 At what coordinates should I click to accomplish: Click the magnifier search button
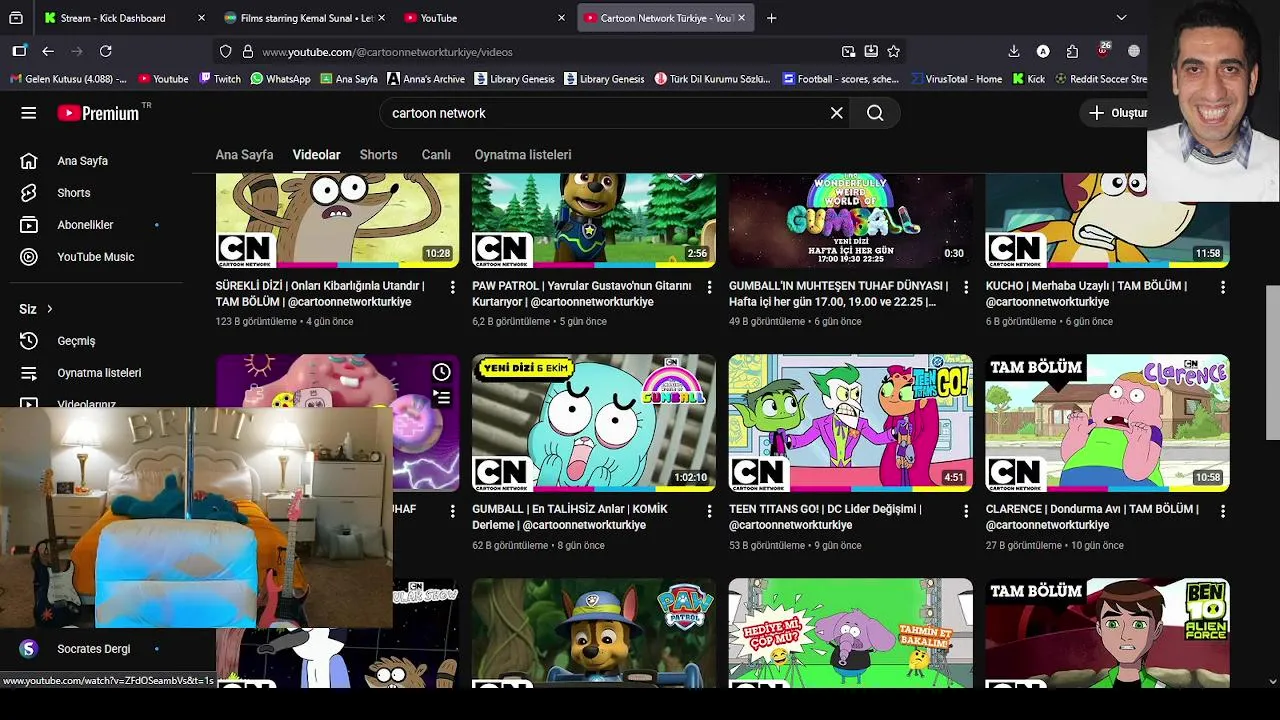pyautogui.click(x=875, y=113)
